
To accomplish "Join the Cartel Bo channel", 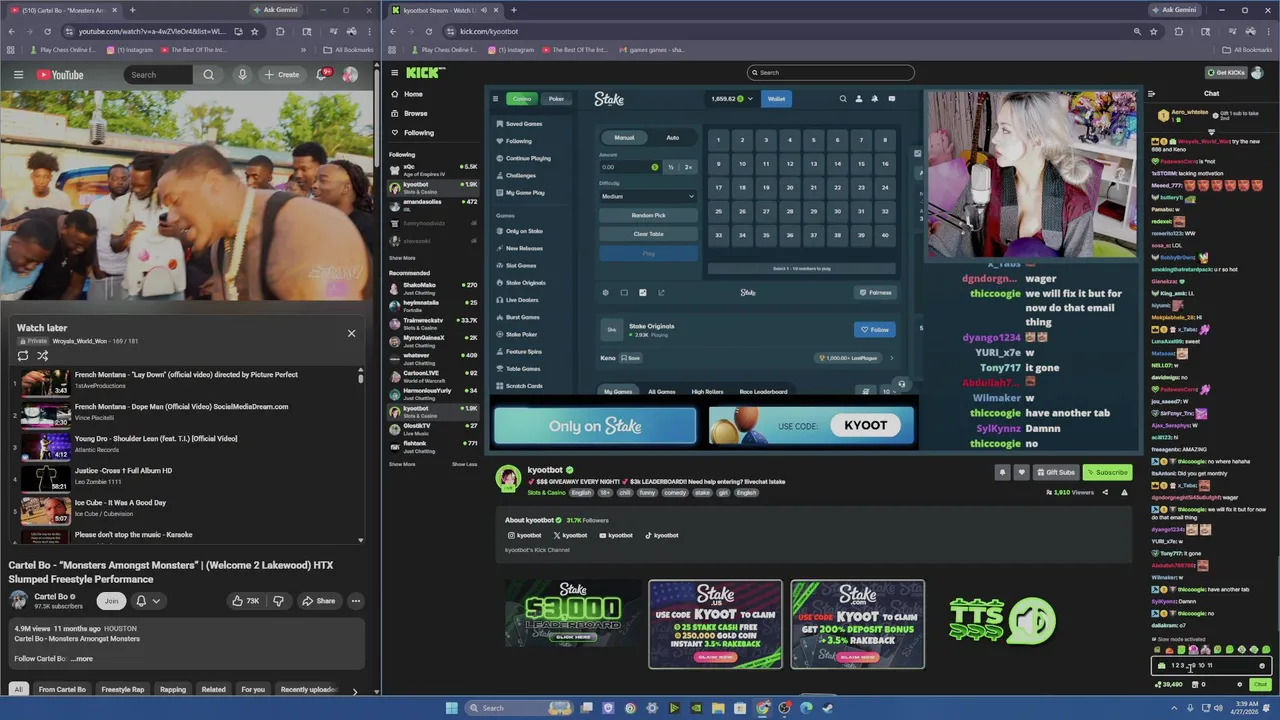I will click(x=111, y=601).
